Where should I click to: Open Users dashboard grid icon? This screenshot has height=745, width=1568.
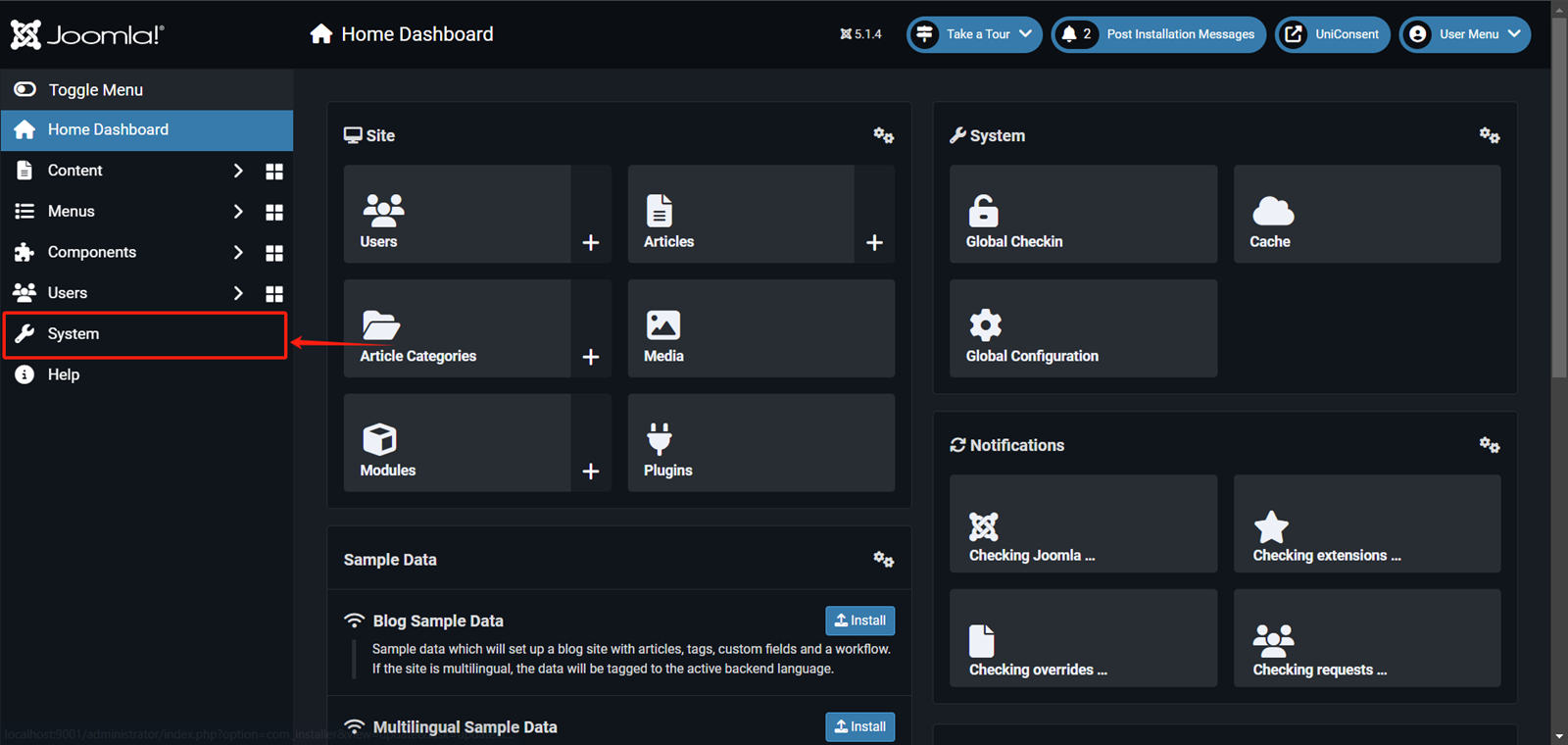[x=274, y=294]
